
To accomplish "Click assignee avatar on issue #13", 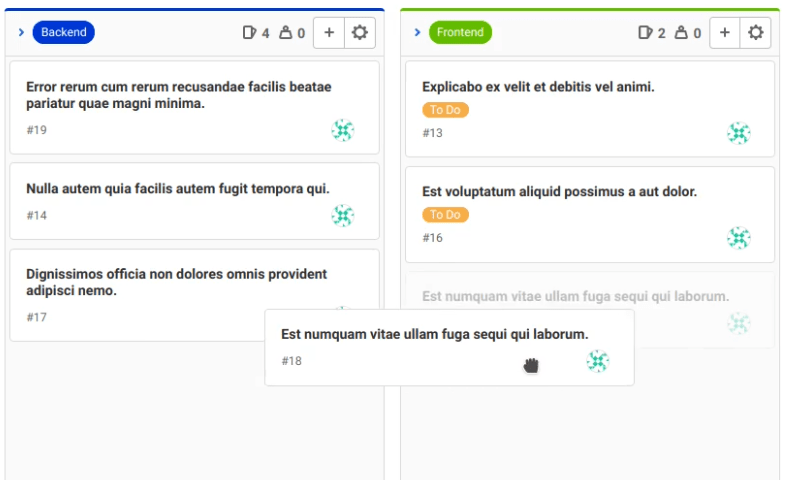I will click(x=739, y=133).
